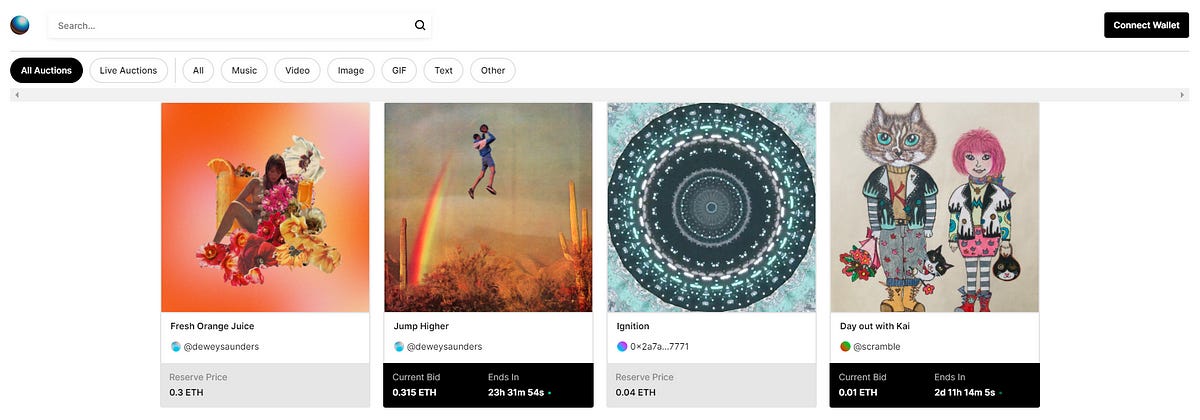
Task: Click the search magnifier icon
Action: [x=420, y=26]
